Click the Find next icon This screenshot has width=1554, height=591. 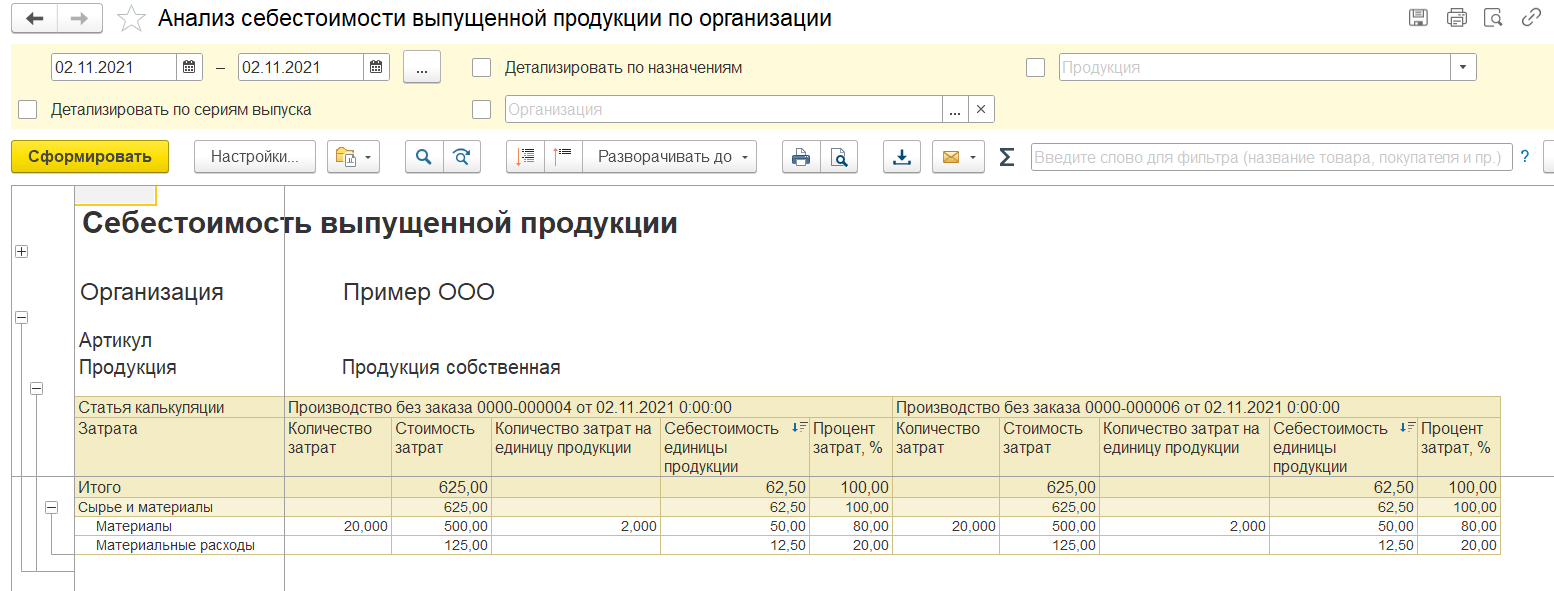coord(461,157)
